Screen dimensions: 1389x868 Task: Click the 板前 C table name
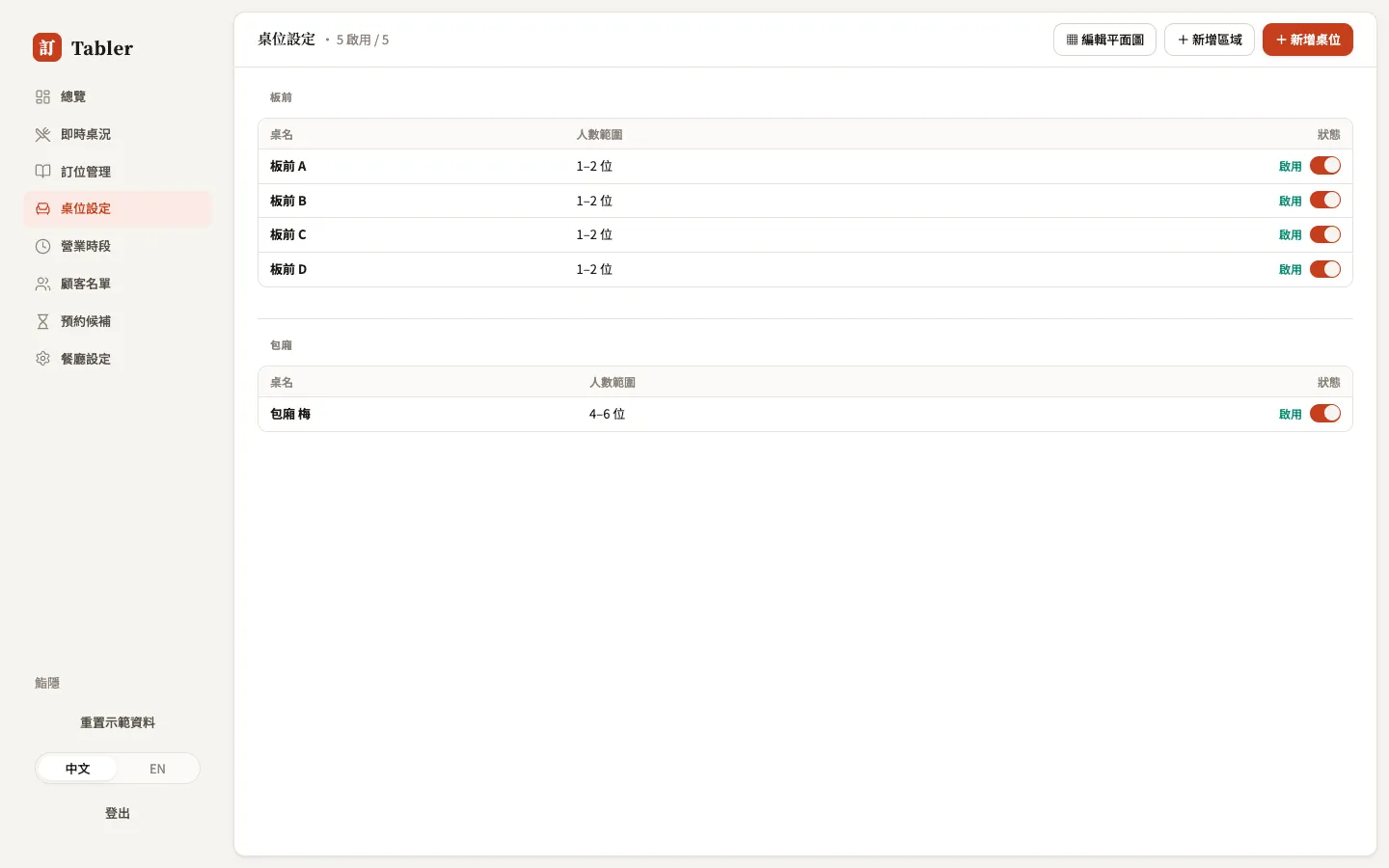pyautogui.click(x=288, y=234)
